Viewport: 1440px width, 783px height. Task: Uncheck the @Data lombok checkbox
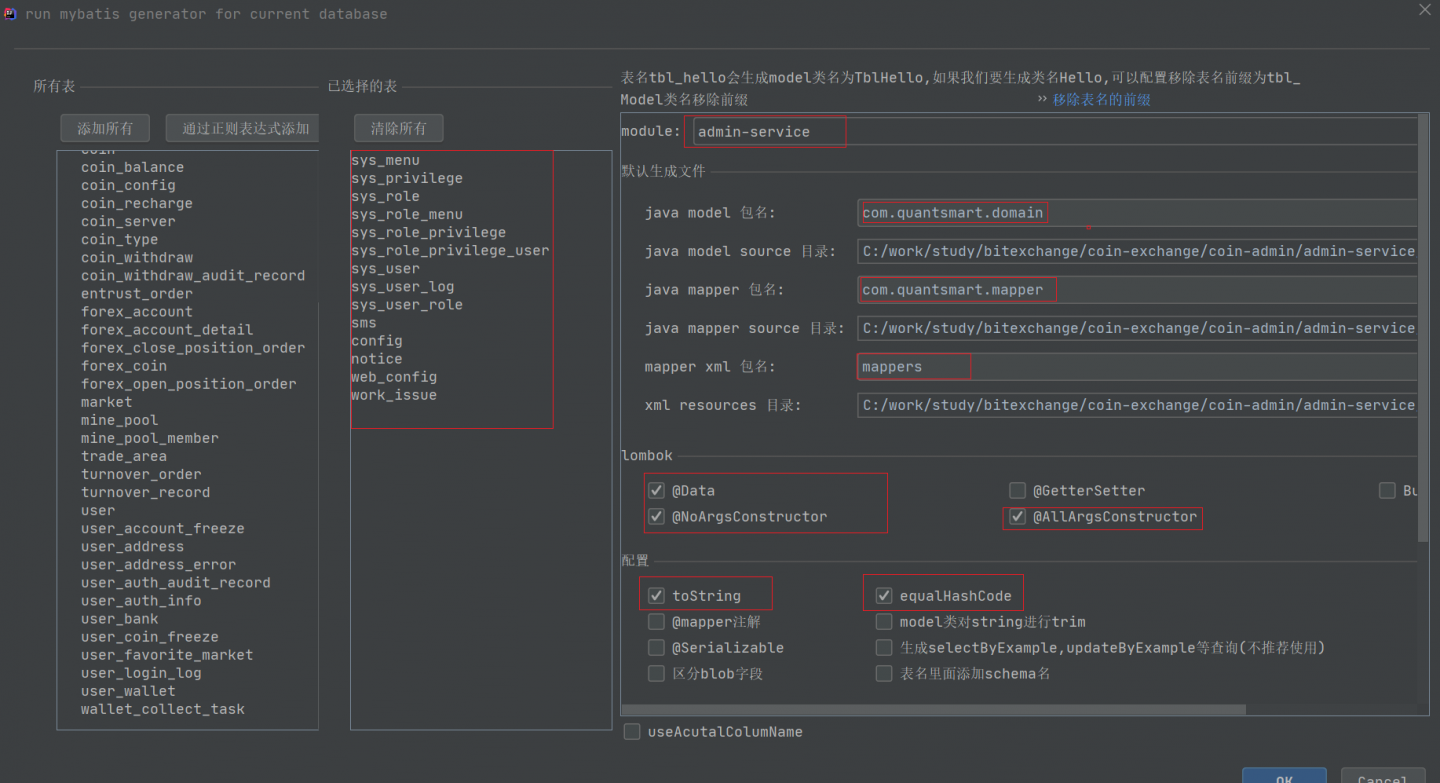click(656, 491)
